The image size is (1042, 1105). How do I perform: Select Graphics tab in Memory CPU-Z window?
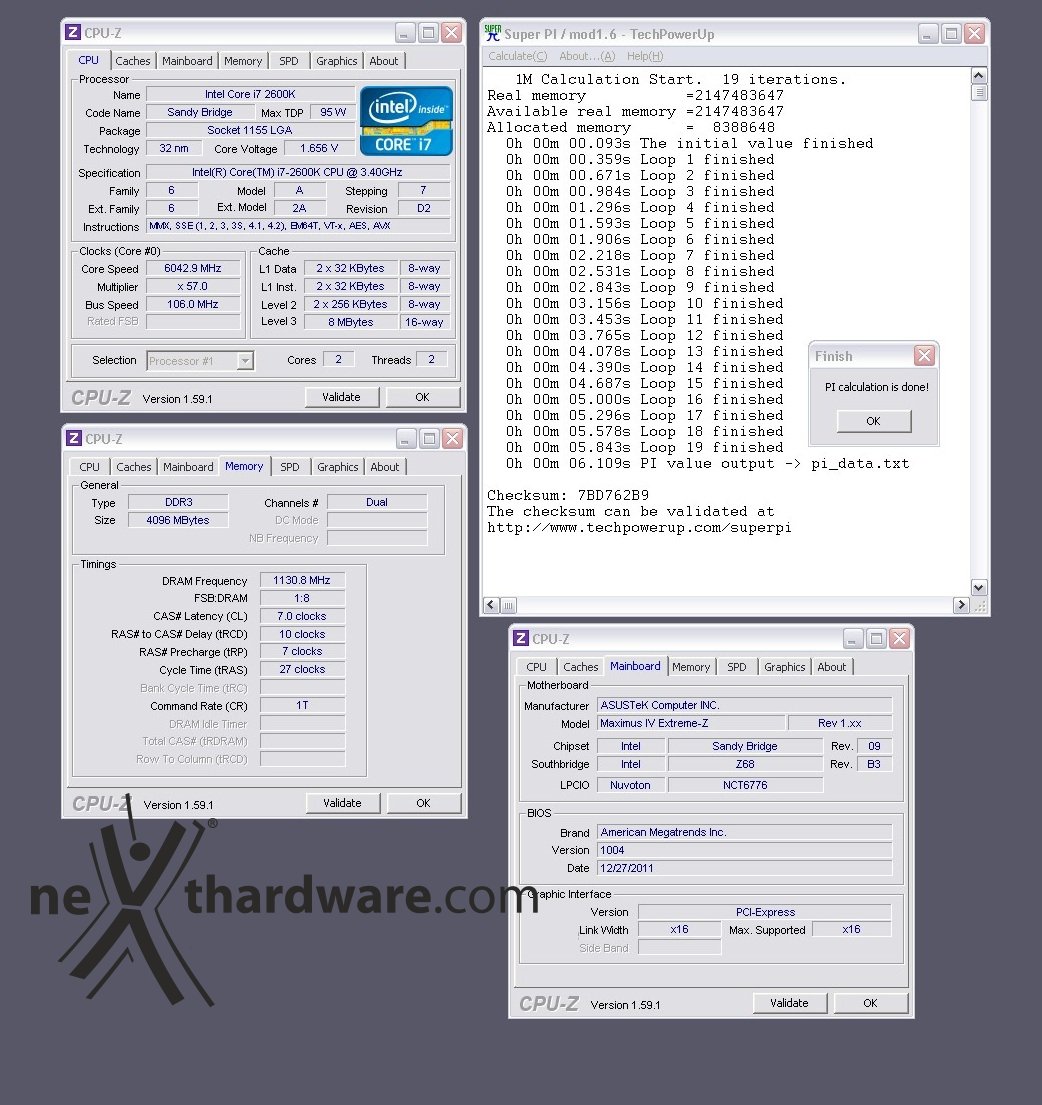pyautogui.click(x=337, y=467)
